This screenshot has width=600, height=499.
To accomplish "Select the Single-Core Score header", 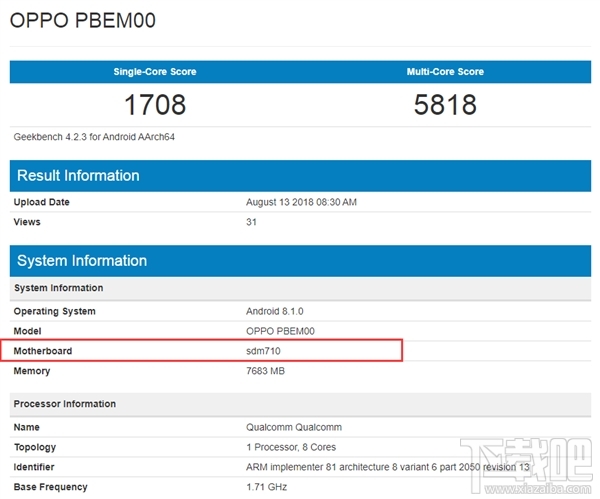I will 155,72.
